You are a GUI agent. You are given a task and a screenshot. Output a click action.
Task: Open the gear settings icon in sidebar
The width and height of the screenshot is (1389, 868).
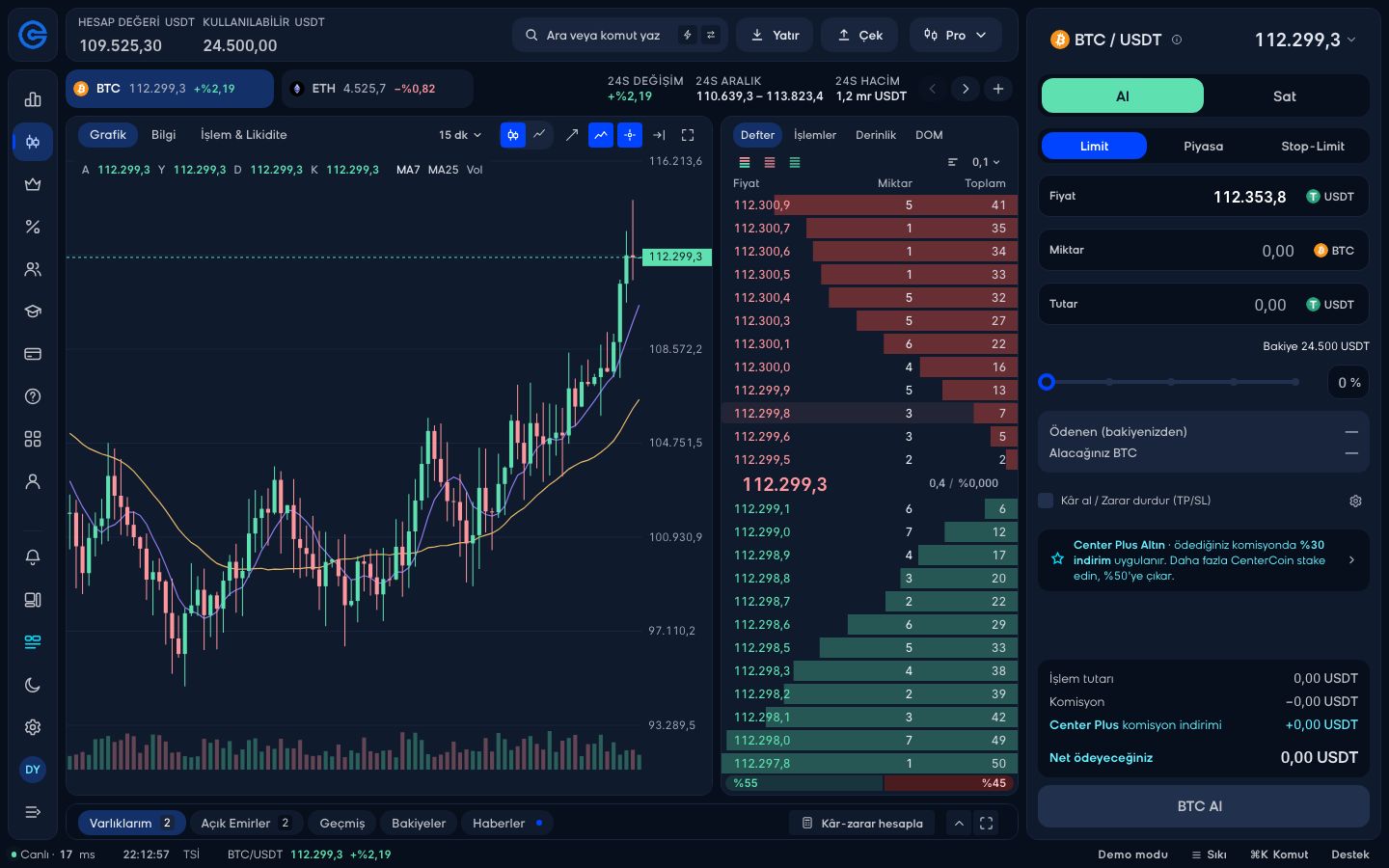(x=33, y=727)
